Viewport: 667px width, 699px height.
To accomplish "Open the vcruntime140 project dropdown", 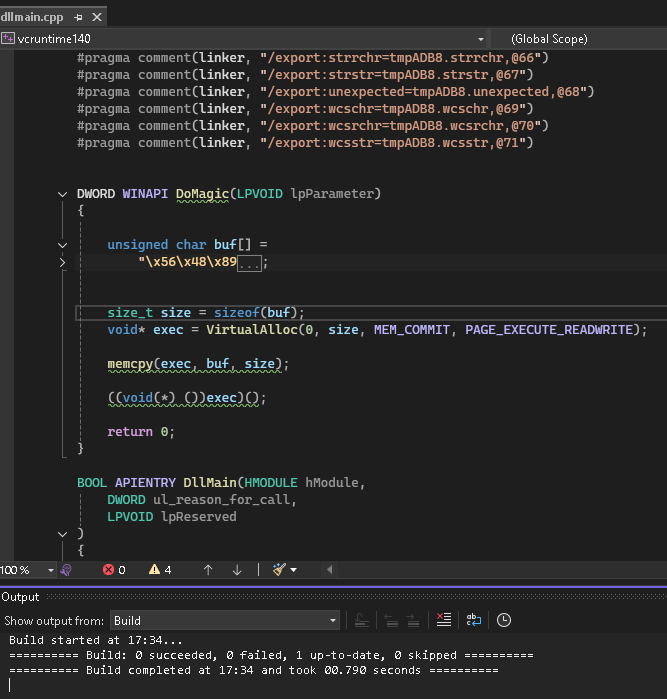I will tap(243, 39).
